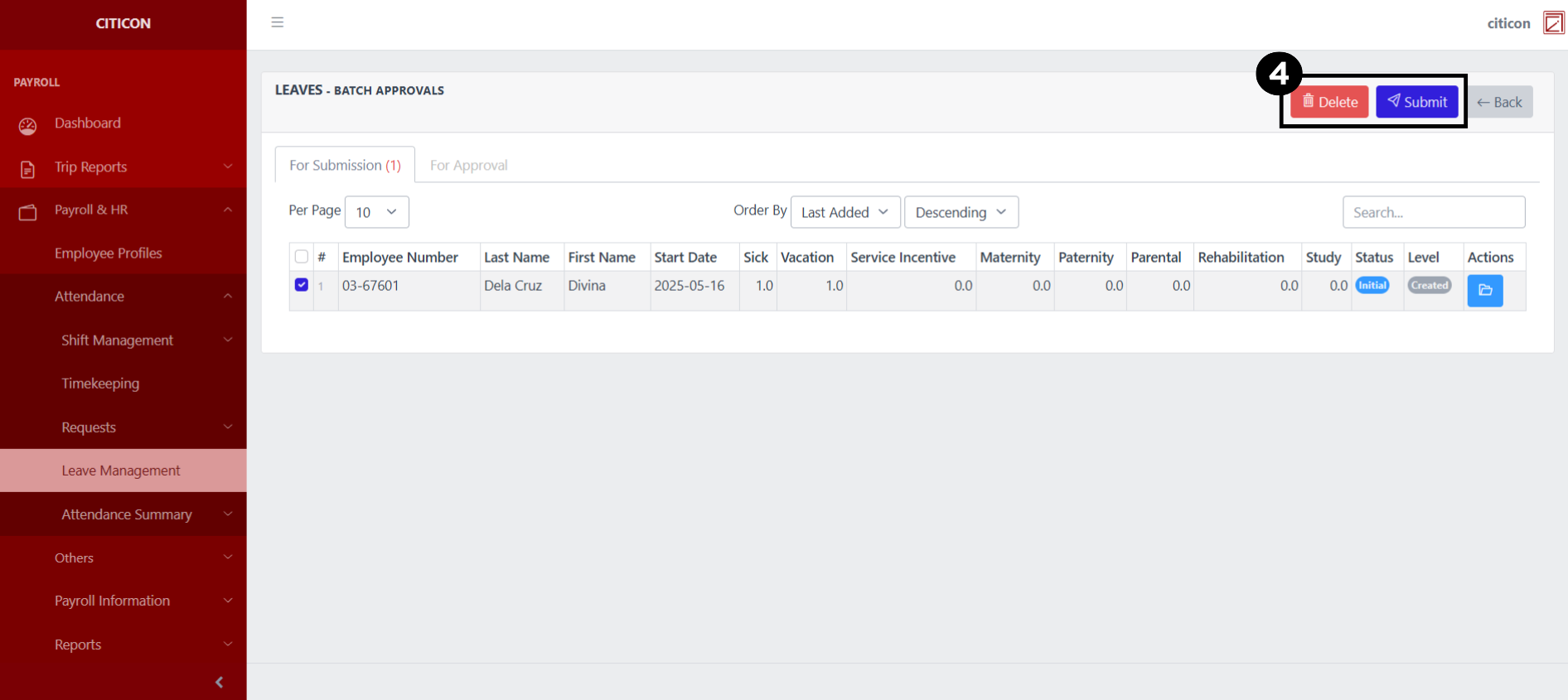This screenshot has height=700, width=1568.
Task: Toggle the select-all header checkbox
Action: pyautogui.click(x=302, y=257)
